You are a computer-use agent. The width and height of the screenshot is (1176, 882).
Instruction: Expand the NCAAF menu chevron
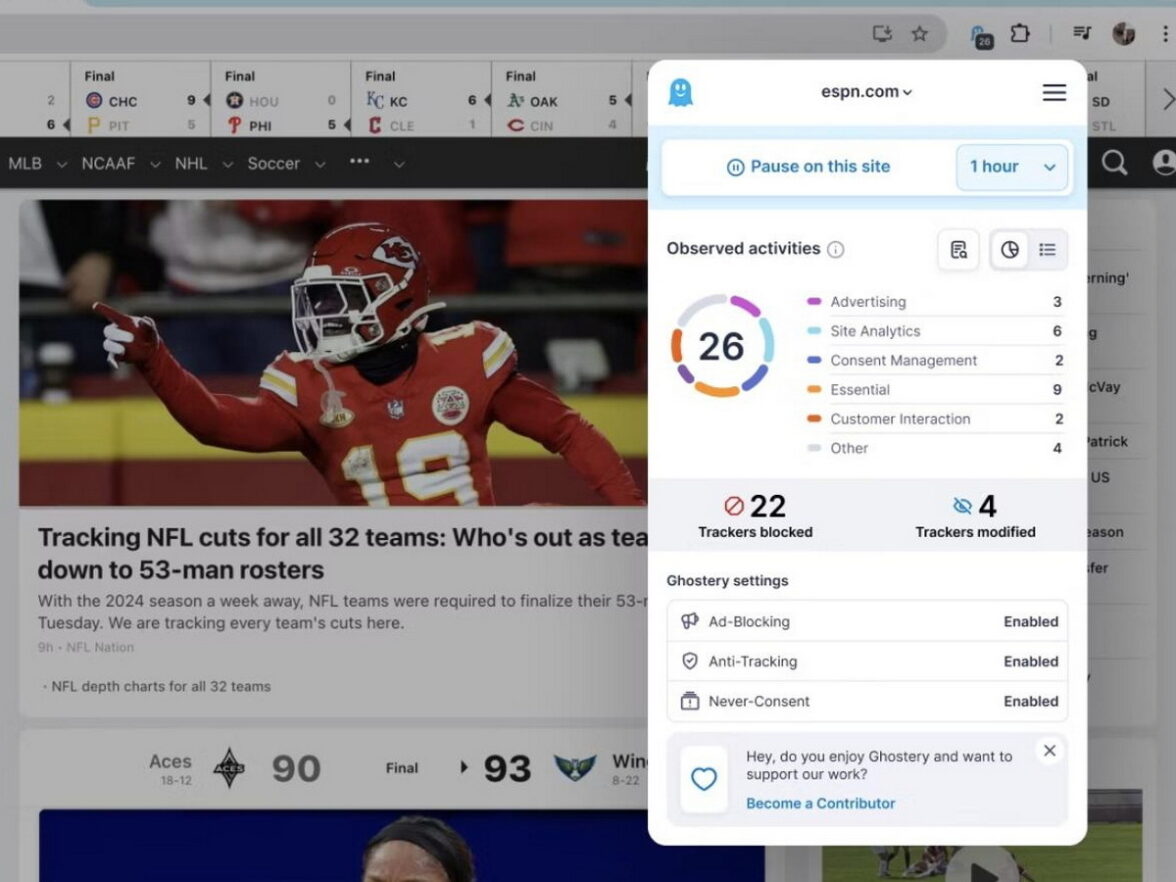pyautogui.click(x=154, y=164)
